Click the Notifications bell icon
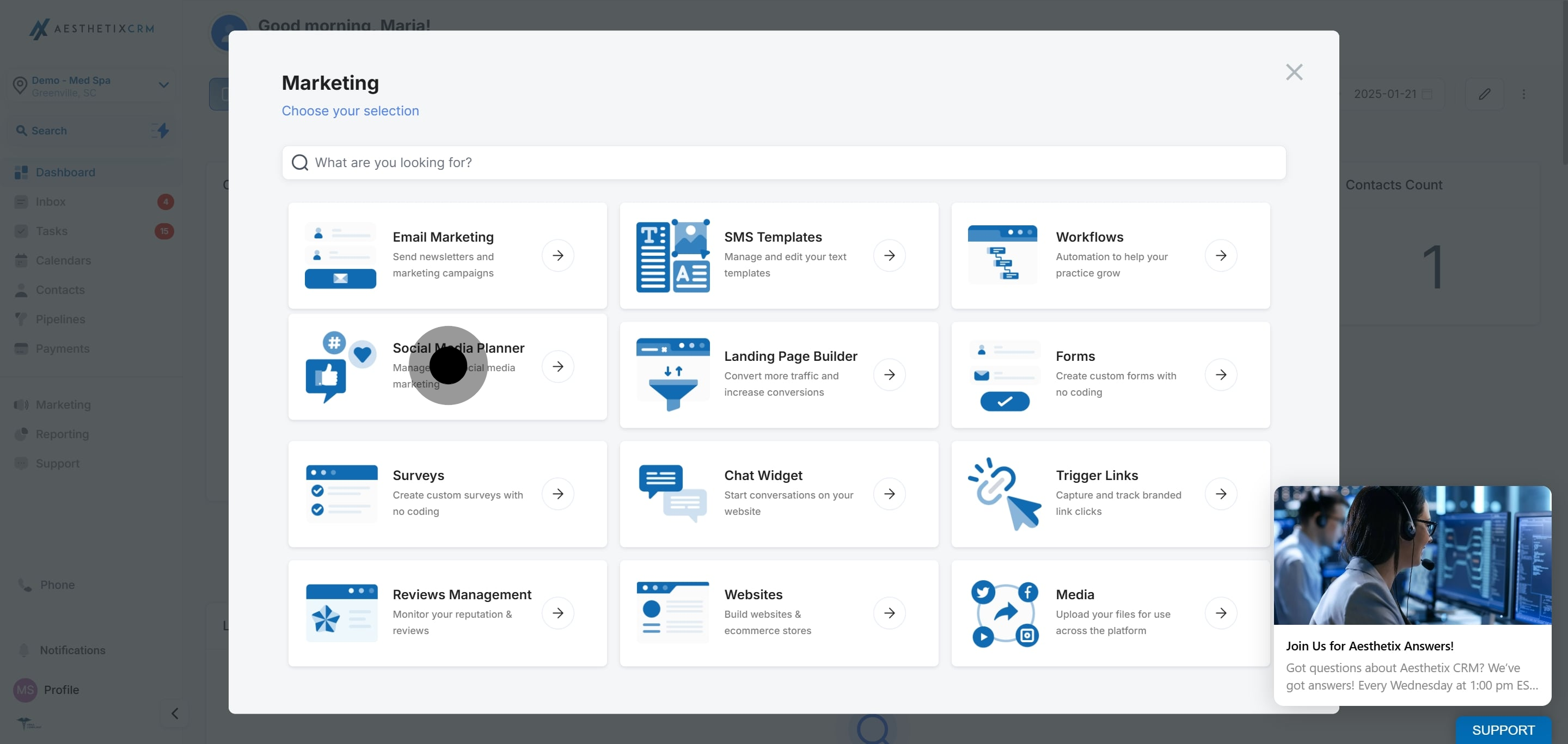 point(24,650)
